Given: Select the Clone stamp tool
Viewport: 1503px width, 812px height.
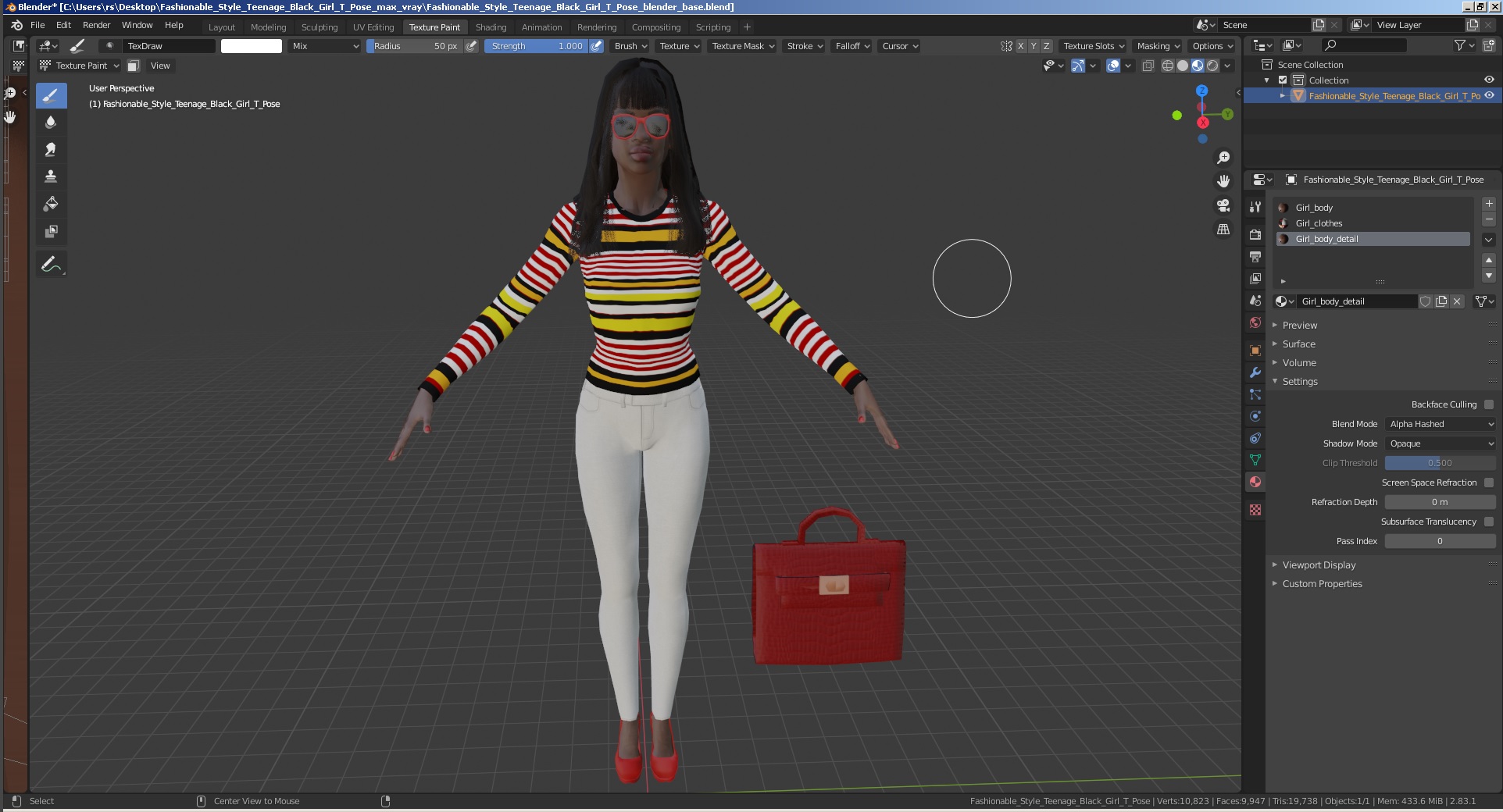Looking at the screenshot, I should (51, 176).
